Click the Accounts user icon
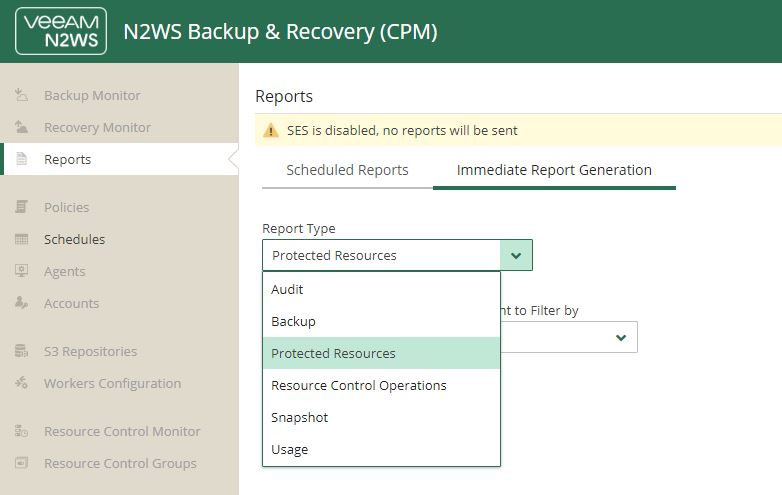 tap(21, 303)
